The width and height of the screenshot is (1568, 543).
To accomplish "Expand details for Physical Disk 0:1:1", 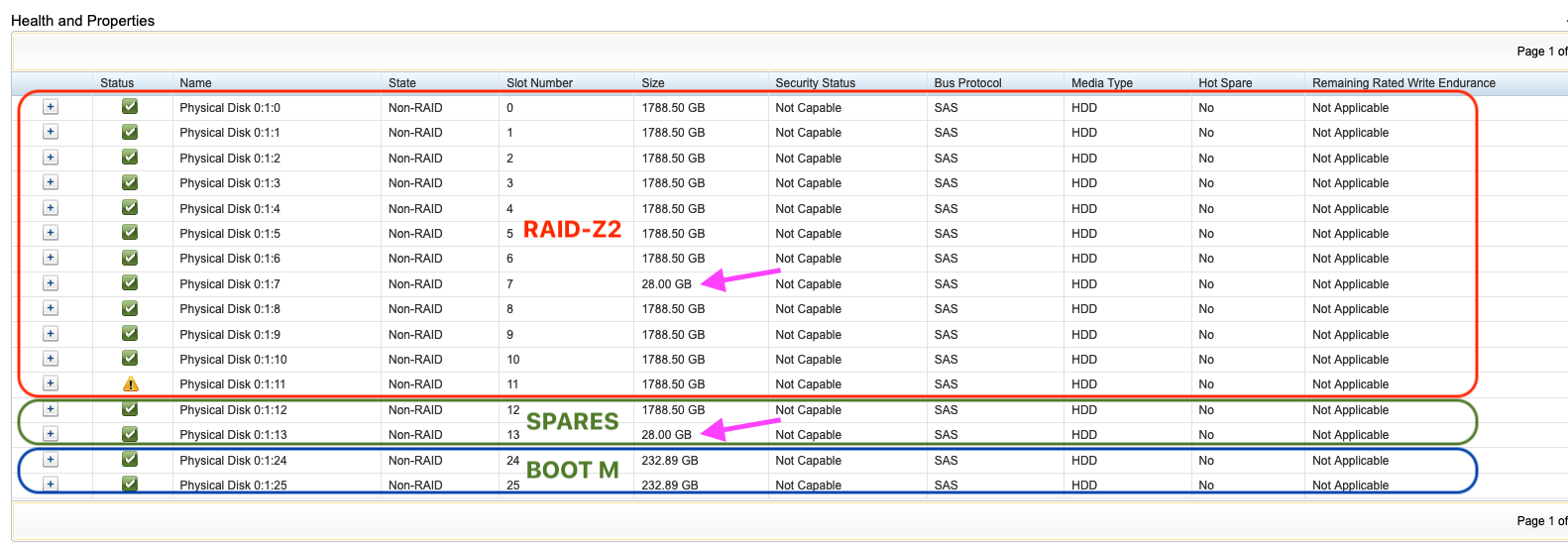I will [x=51, y=132].
